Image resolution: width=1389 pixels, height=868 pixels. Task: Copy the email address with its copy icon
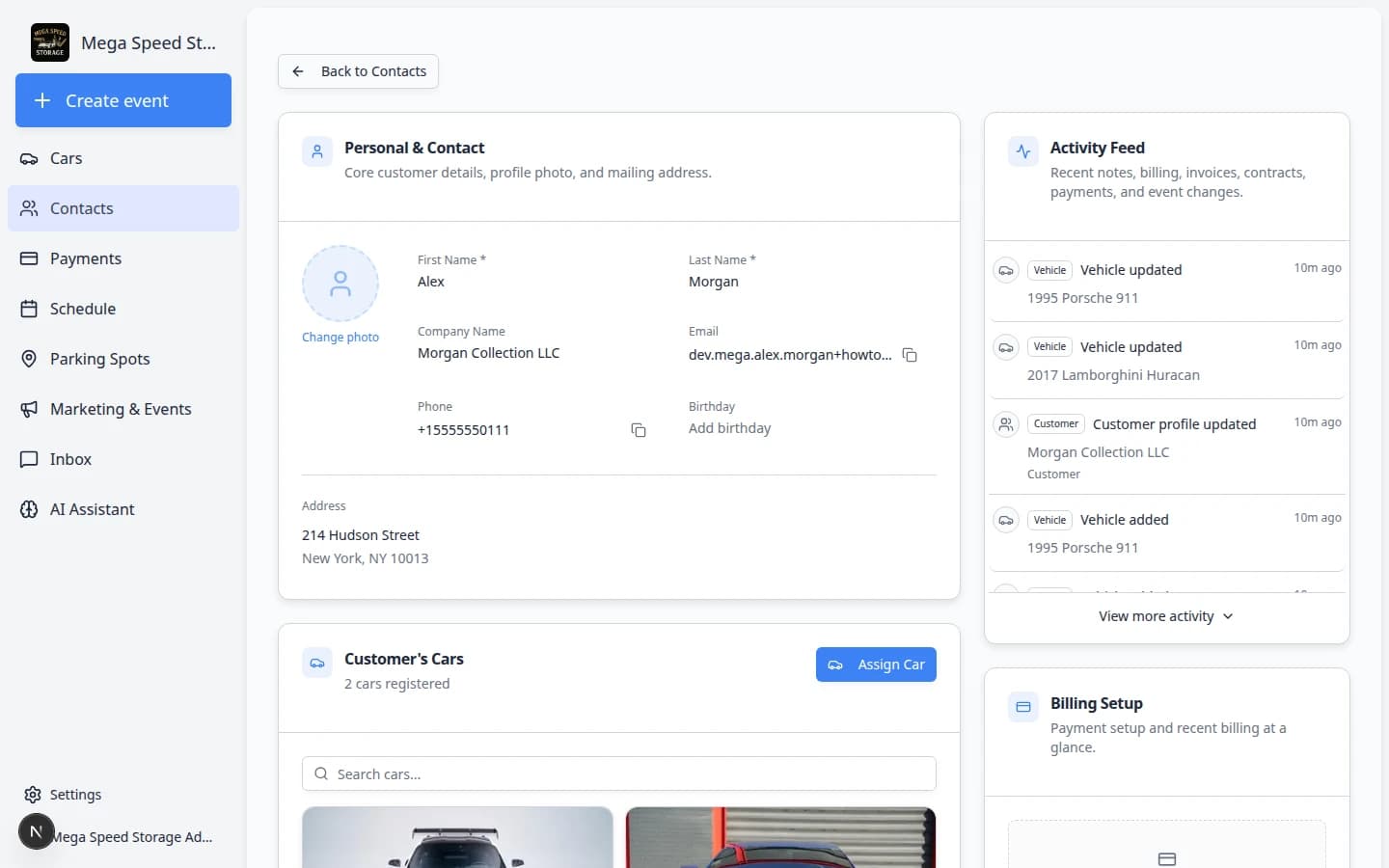coord(910,355)
